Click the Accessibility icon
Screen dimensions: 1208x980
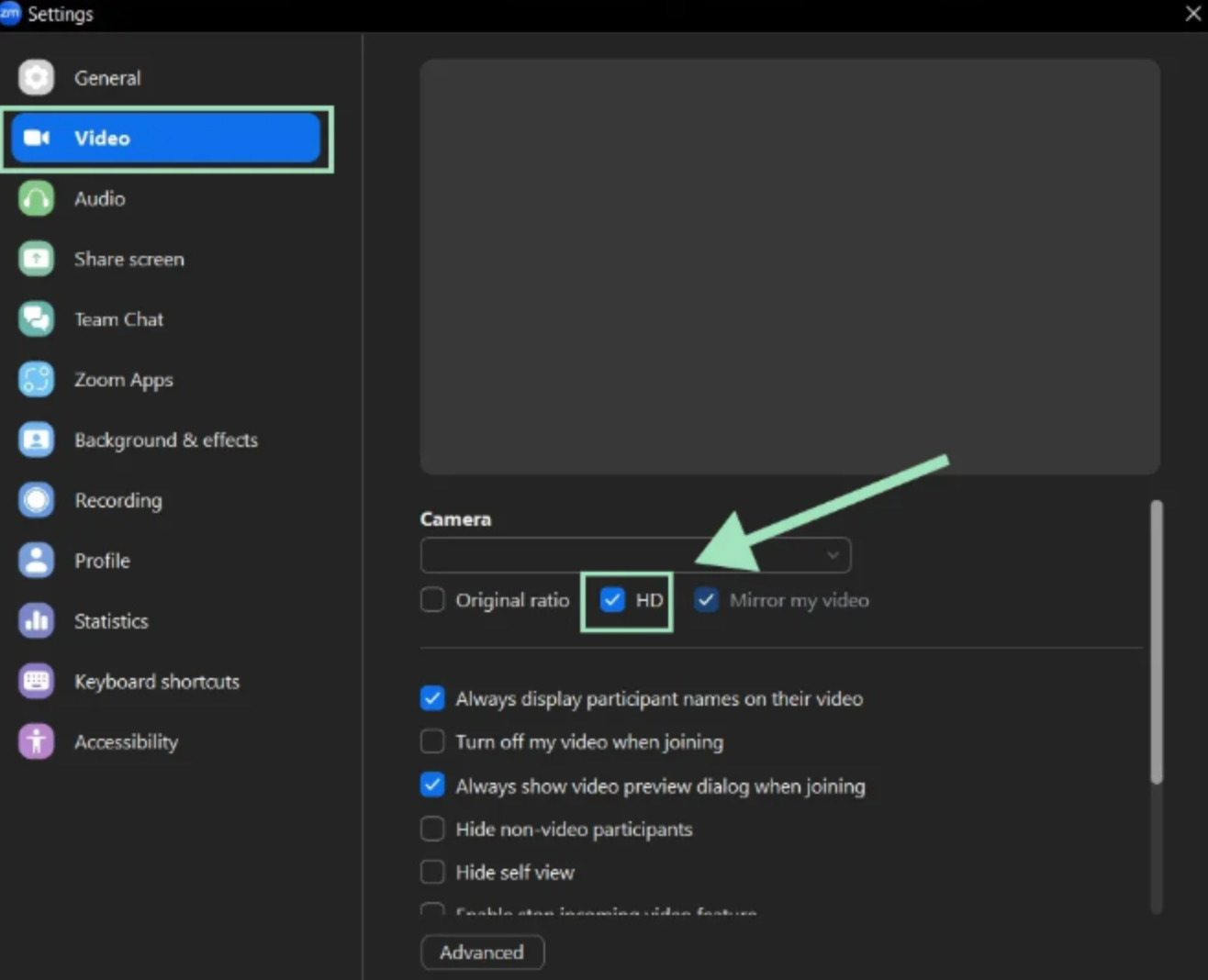click(35, 741)
